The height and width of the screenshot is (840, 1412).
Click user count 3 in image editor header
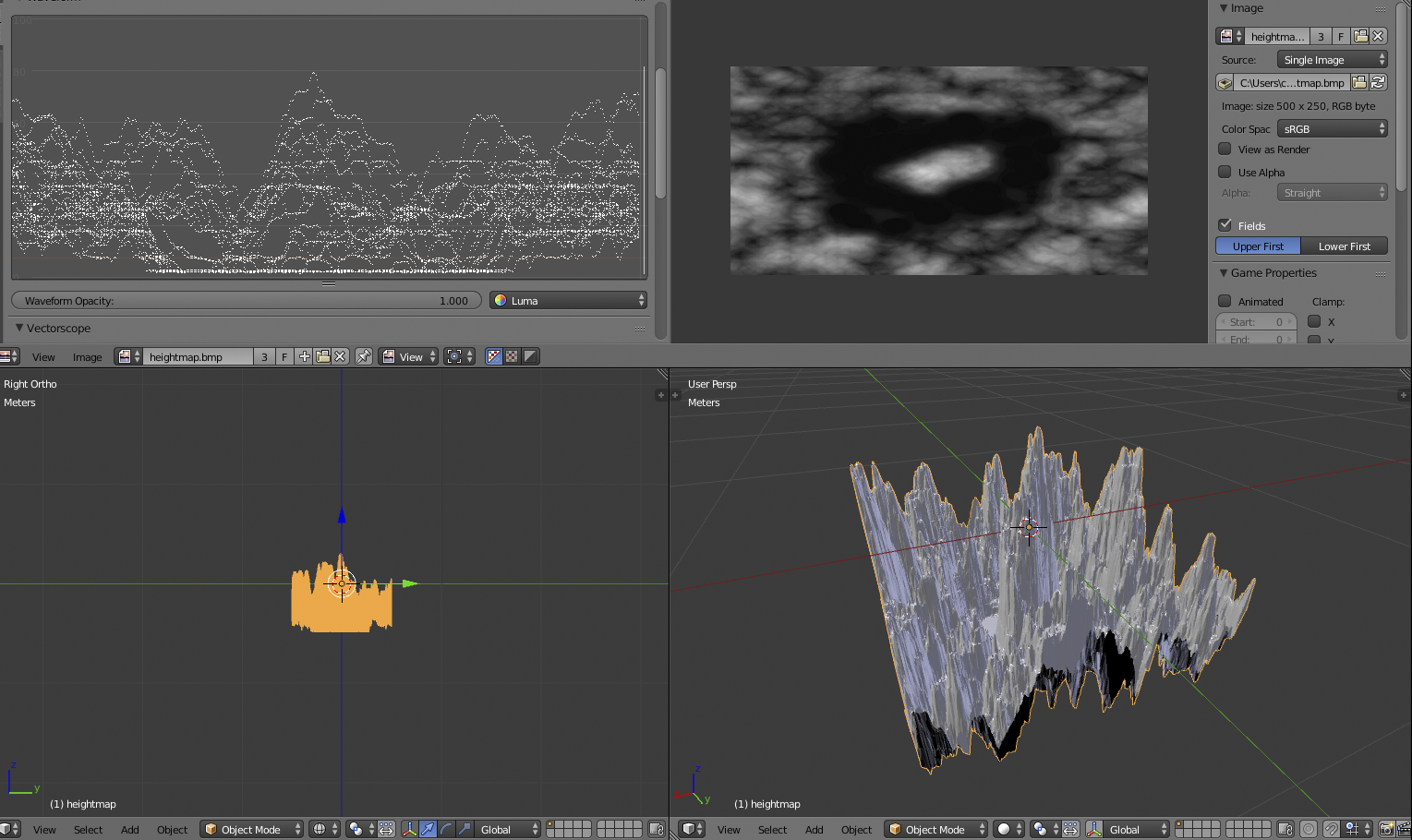tap(264, 356)
